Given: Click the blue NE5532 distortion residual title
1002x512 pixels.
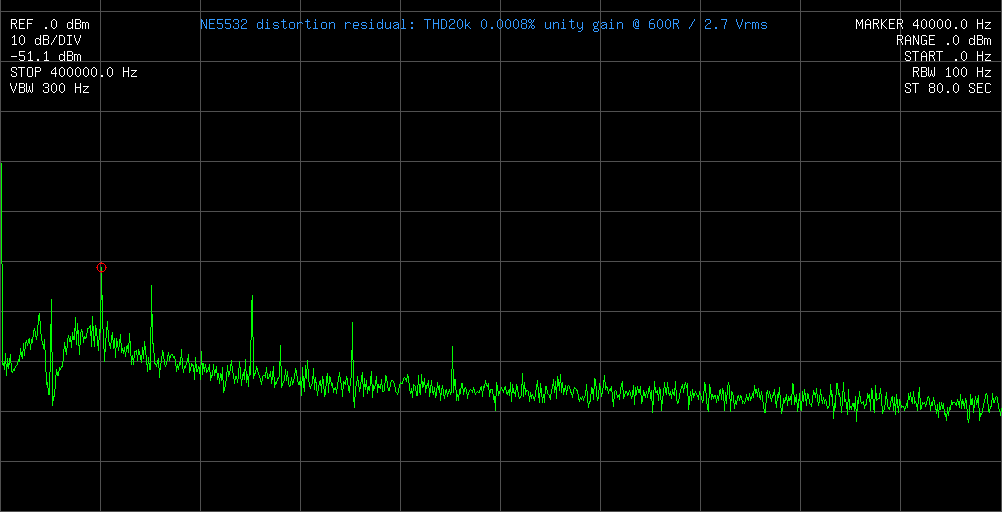Looking at the screenshot, I should [484, 25].
